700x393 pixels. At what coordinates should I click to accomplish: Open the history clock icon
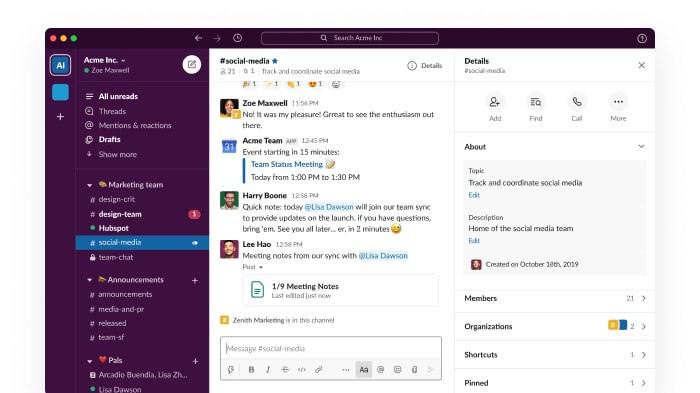point(238,38)
